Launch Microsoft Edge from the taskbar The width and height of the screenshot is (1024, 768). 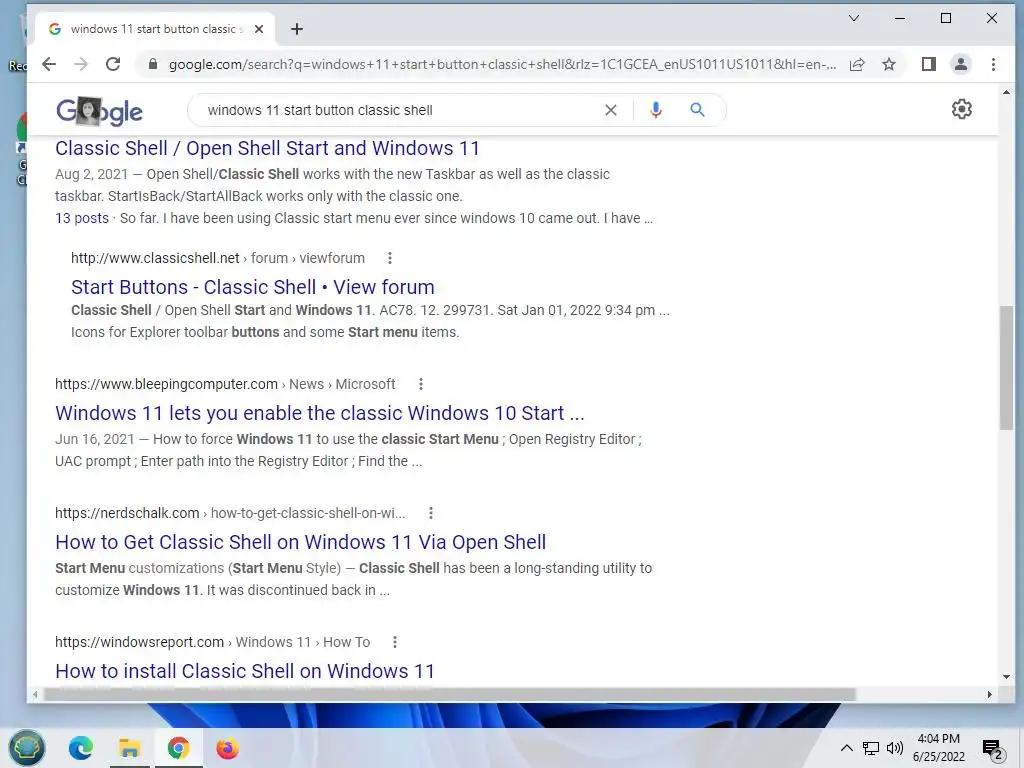pos(81,748)
